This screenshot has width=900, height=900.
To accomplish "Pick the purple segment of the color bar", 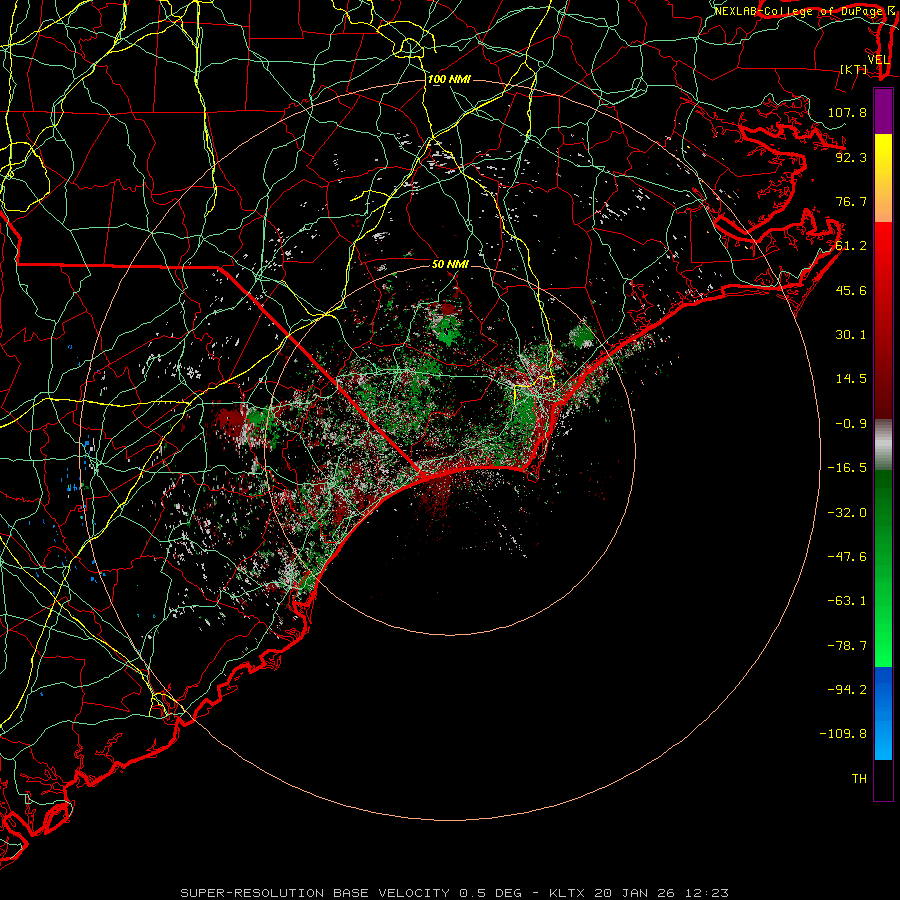I will 883,112.
